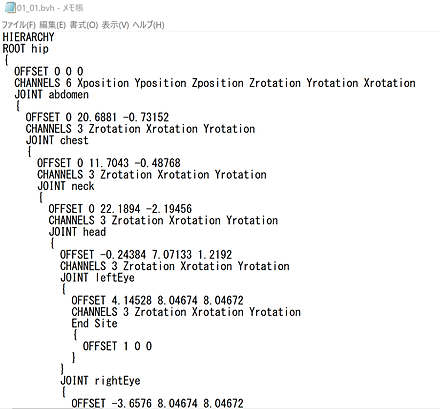Click the Notepad icon in title bar
This screenshot has height=409, width=440.
(x=10, y=7)
